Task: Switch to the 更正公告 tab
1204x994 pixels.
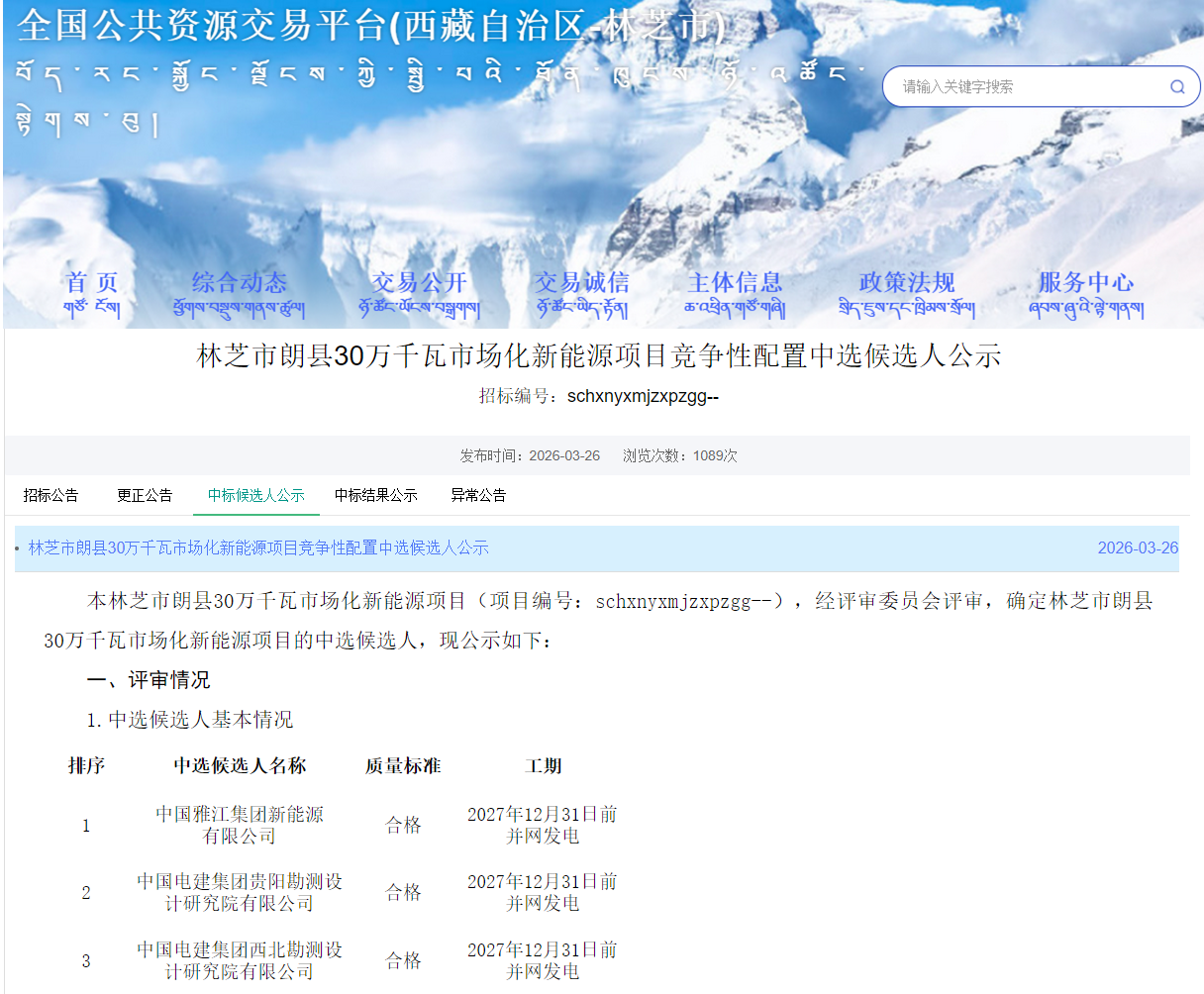Action: pyautogui.click(x=145, y=495)
